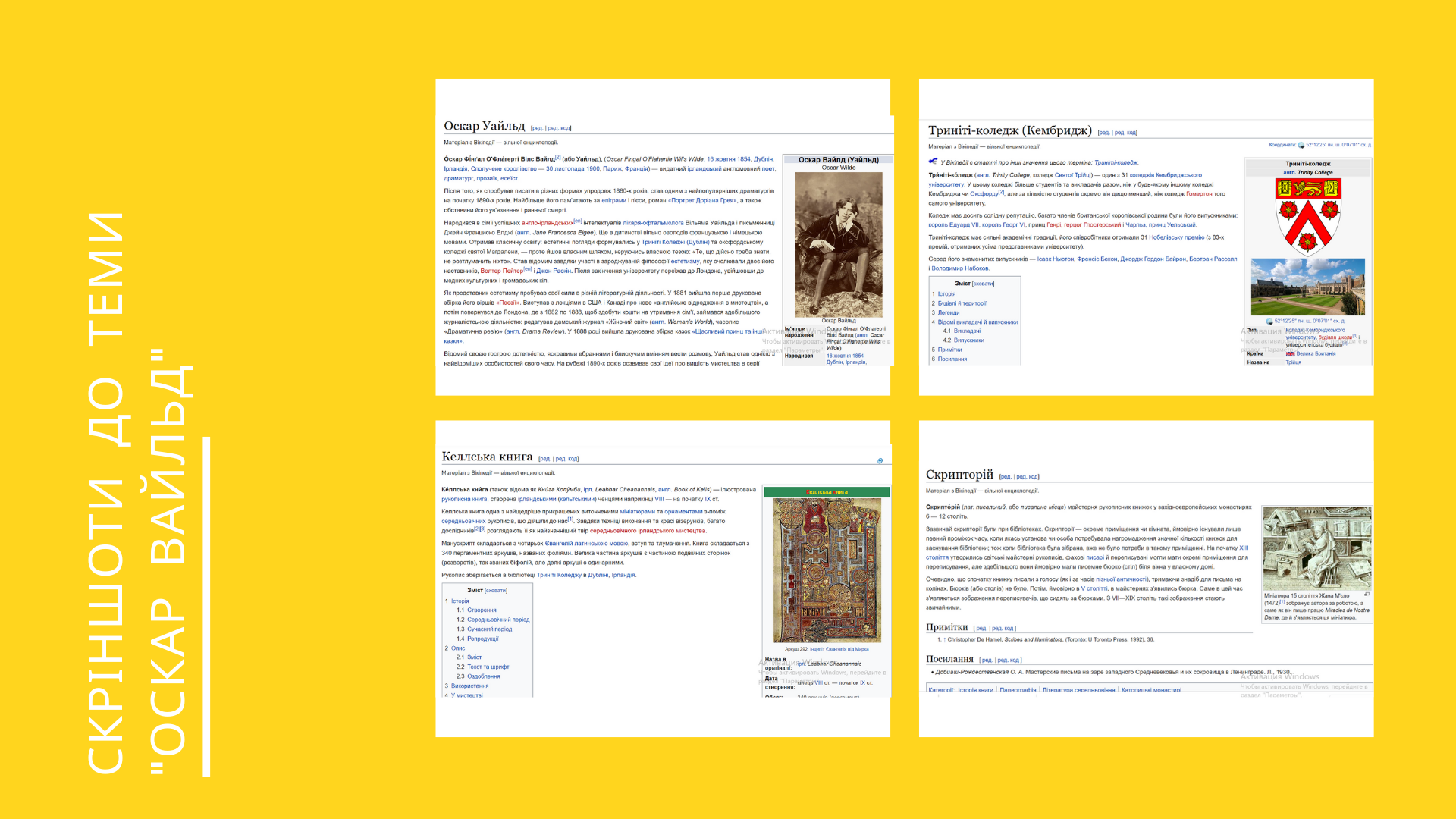Open the Палеографія category link
This screenshot has width=1456, height=819.
pyautogui.click(x=1018, y=690)
